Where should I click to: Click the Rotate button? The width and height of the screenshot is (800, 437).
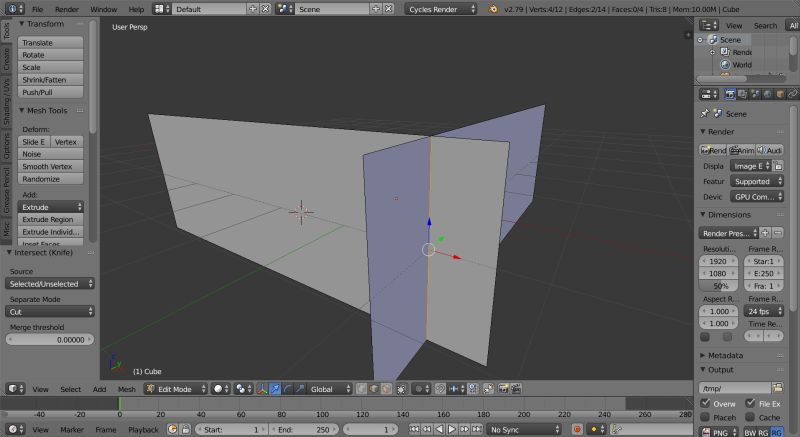point(51,55)
